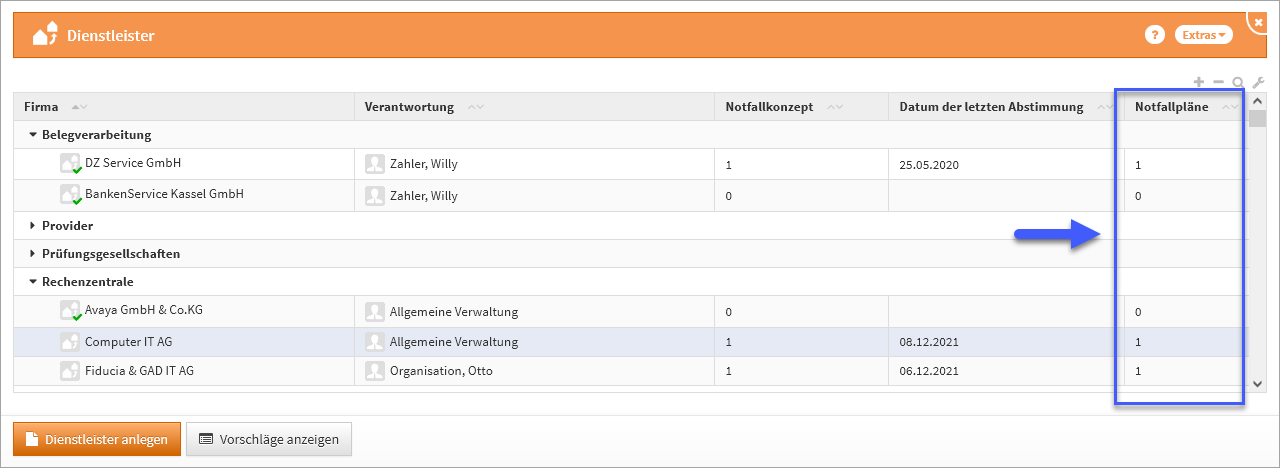
Task: Click Dienstleister anlegen button
Action: pyautogui.click(x=97, y=439)
